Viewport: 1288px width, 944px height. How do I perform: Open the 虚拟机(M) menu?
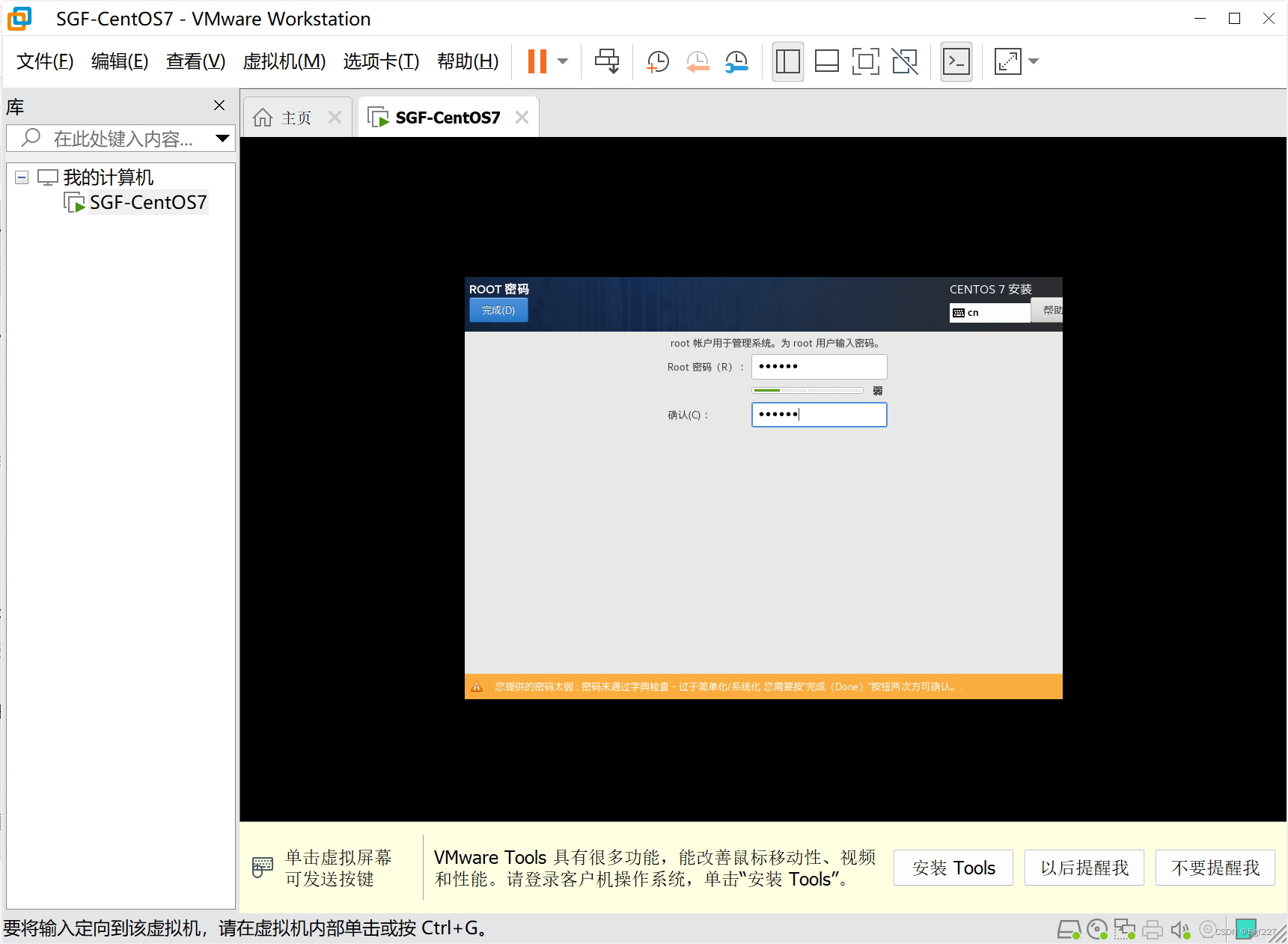[x=284, y=61]
